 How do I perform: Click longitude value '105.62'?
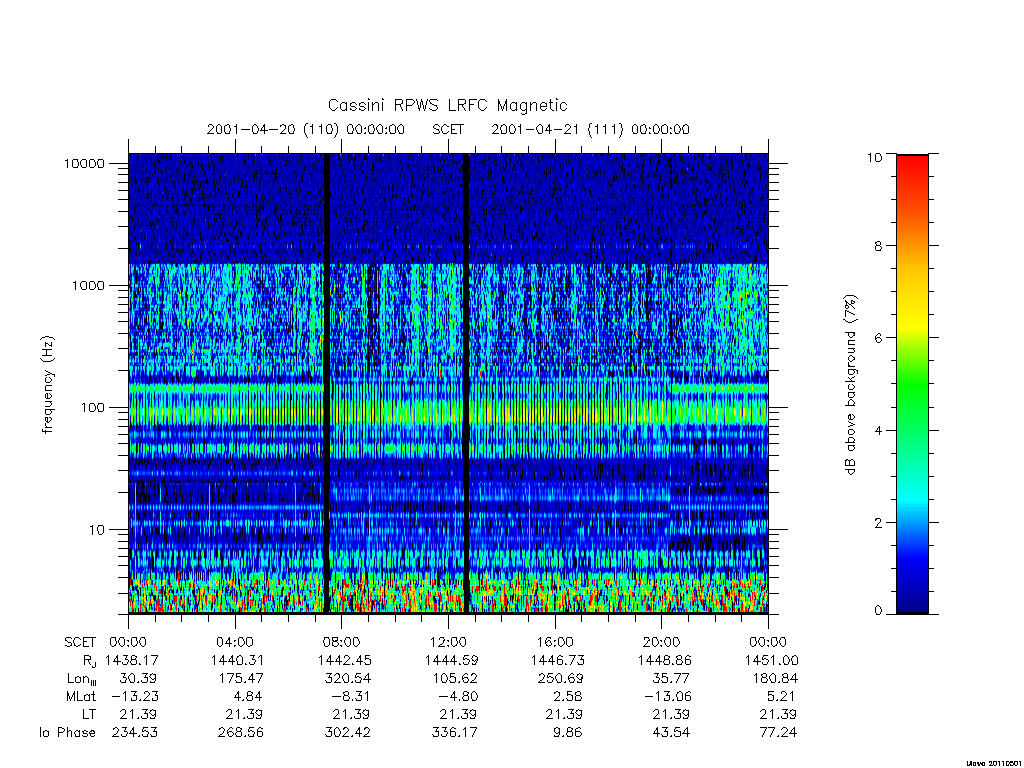(x=455, y=679)
